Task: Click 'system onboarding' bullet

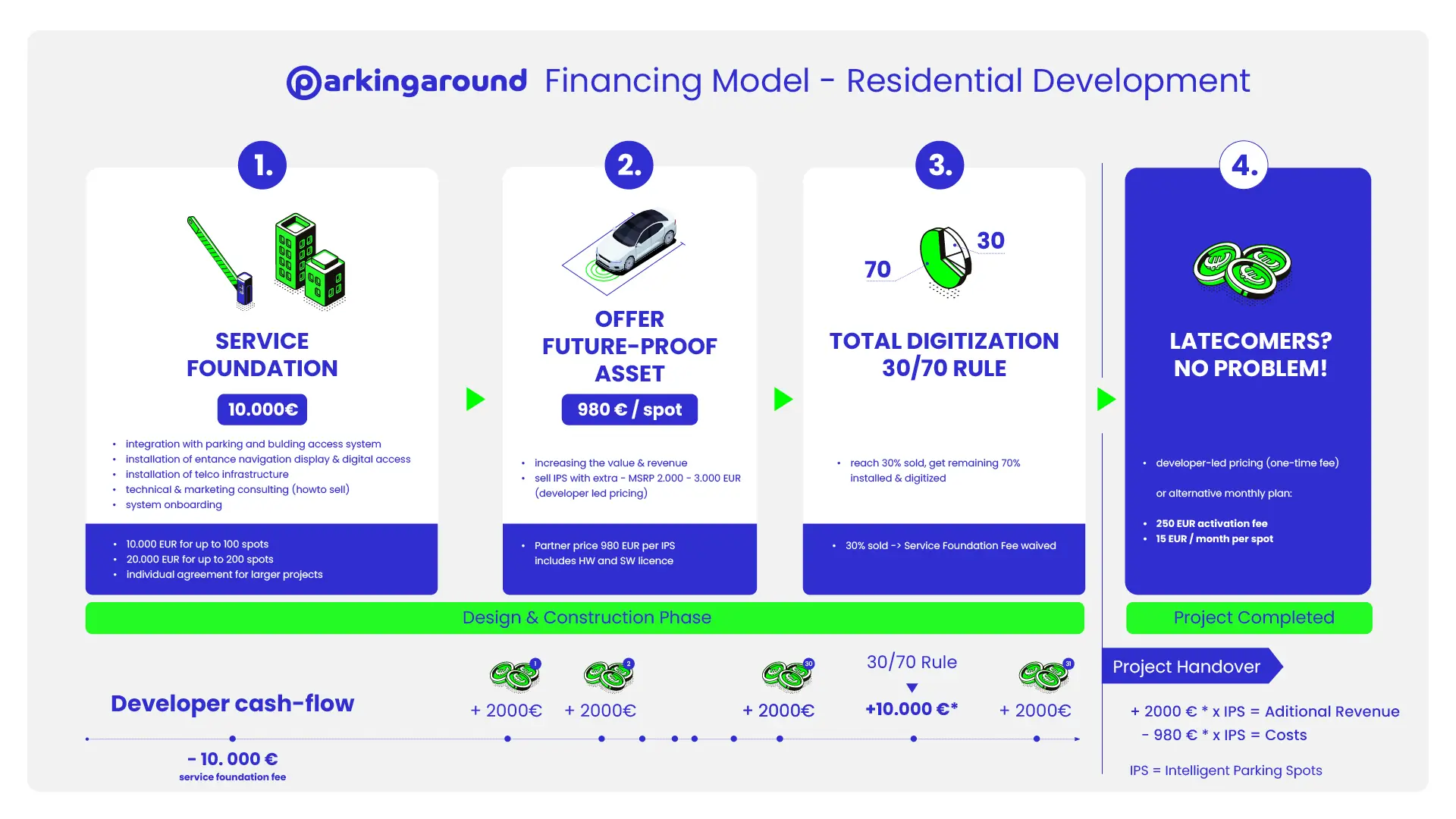Action: click(174, 505)
